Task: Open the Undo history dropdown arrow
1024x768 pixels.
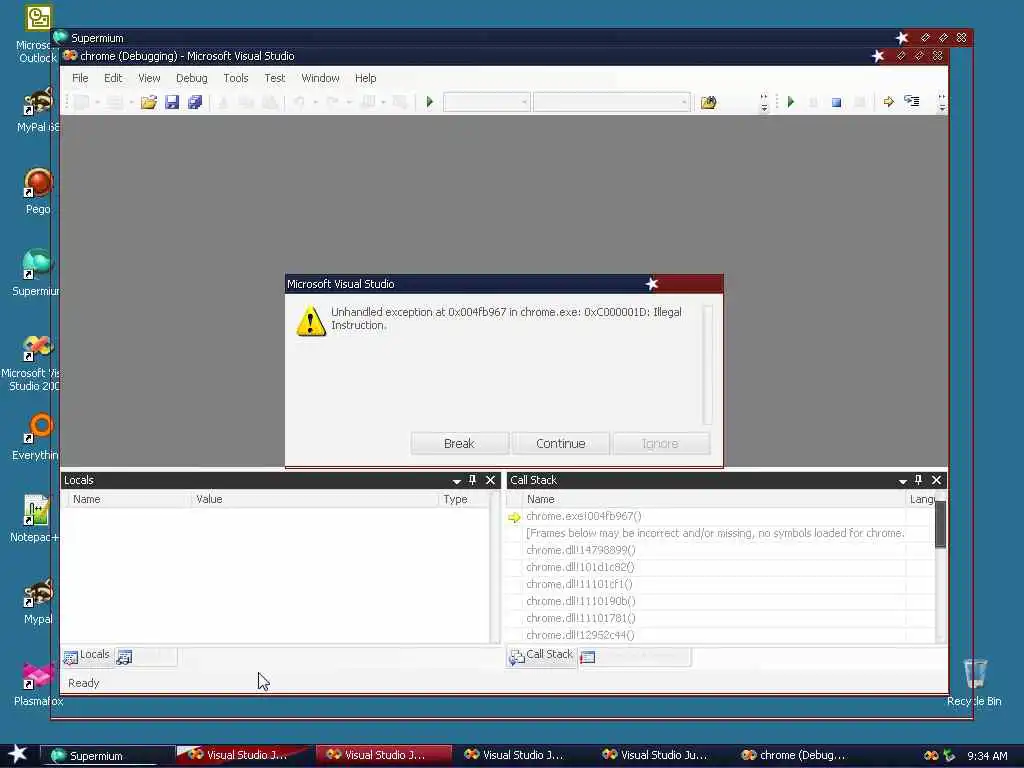Action: point(315,103)
